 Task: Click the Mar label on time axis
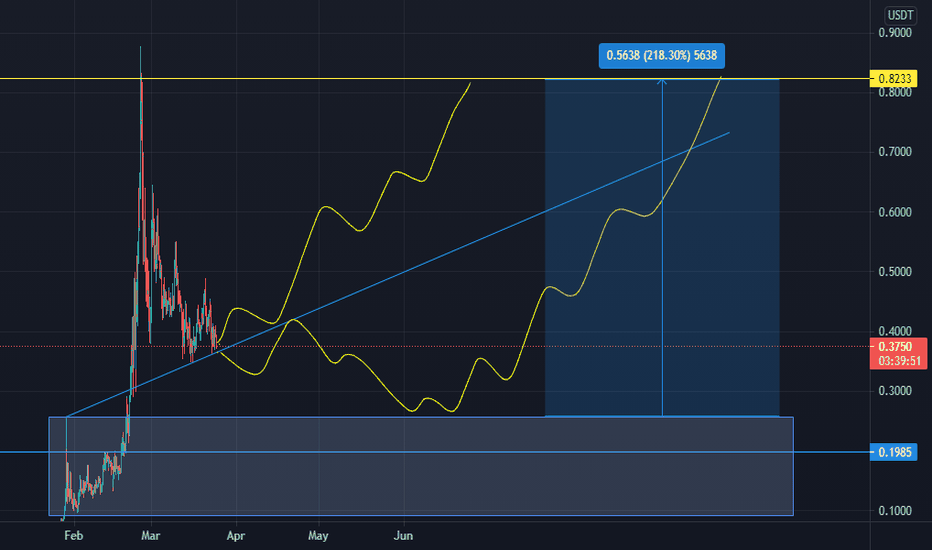point(151,536)
